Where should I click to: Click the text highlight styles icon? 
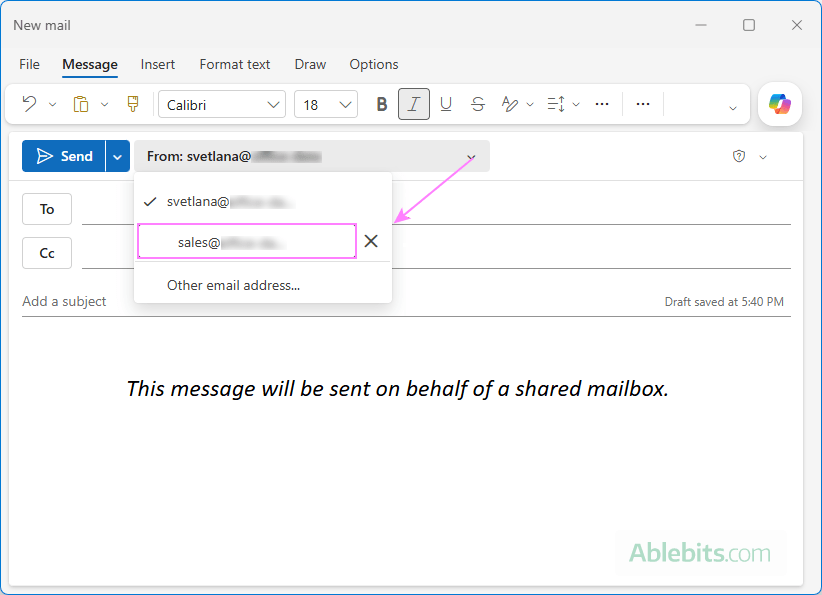tap(510, 104)
